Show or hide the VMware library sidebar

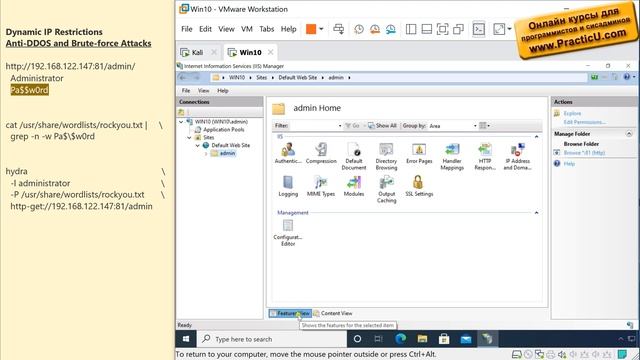(411, 29)
